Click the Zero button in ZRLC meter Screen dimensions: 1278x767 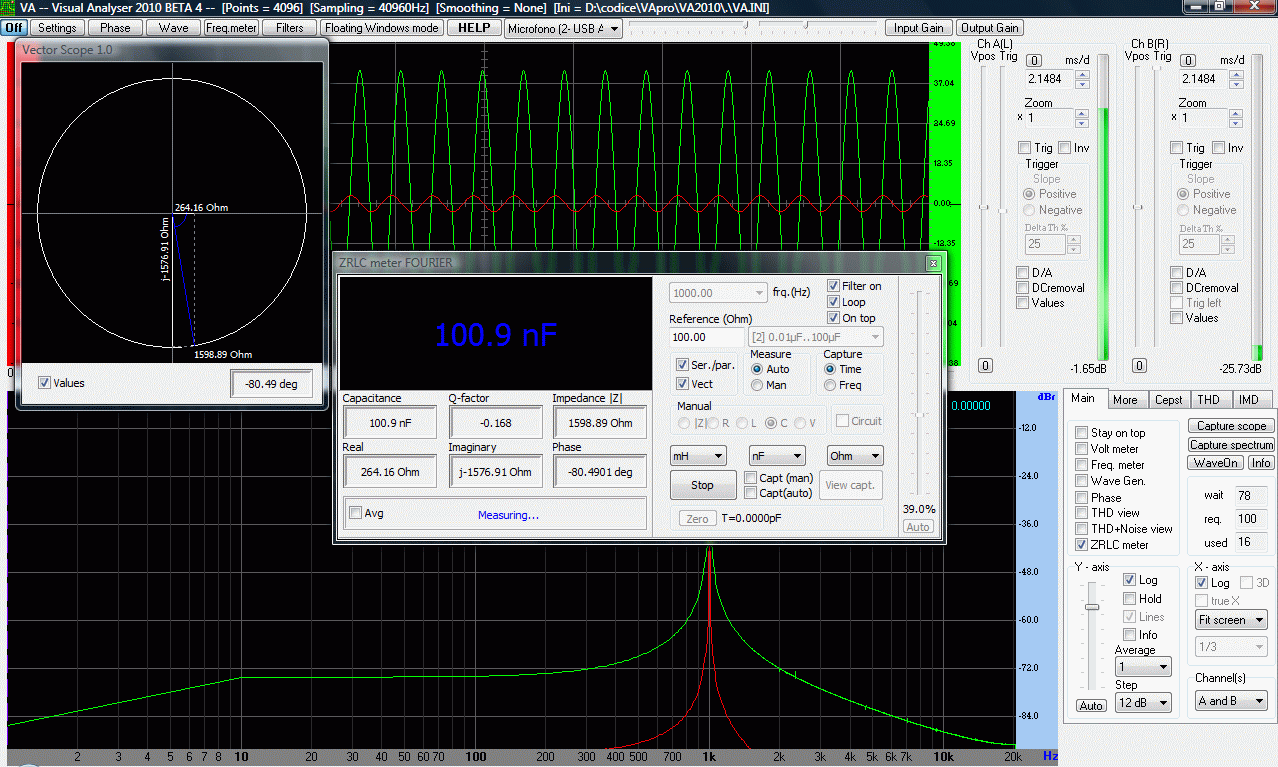pos(698,518)
